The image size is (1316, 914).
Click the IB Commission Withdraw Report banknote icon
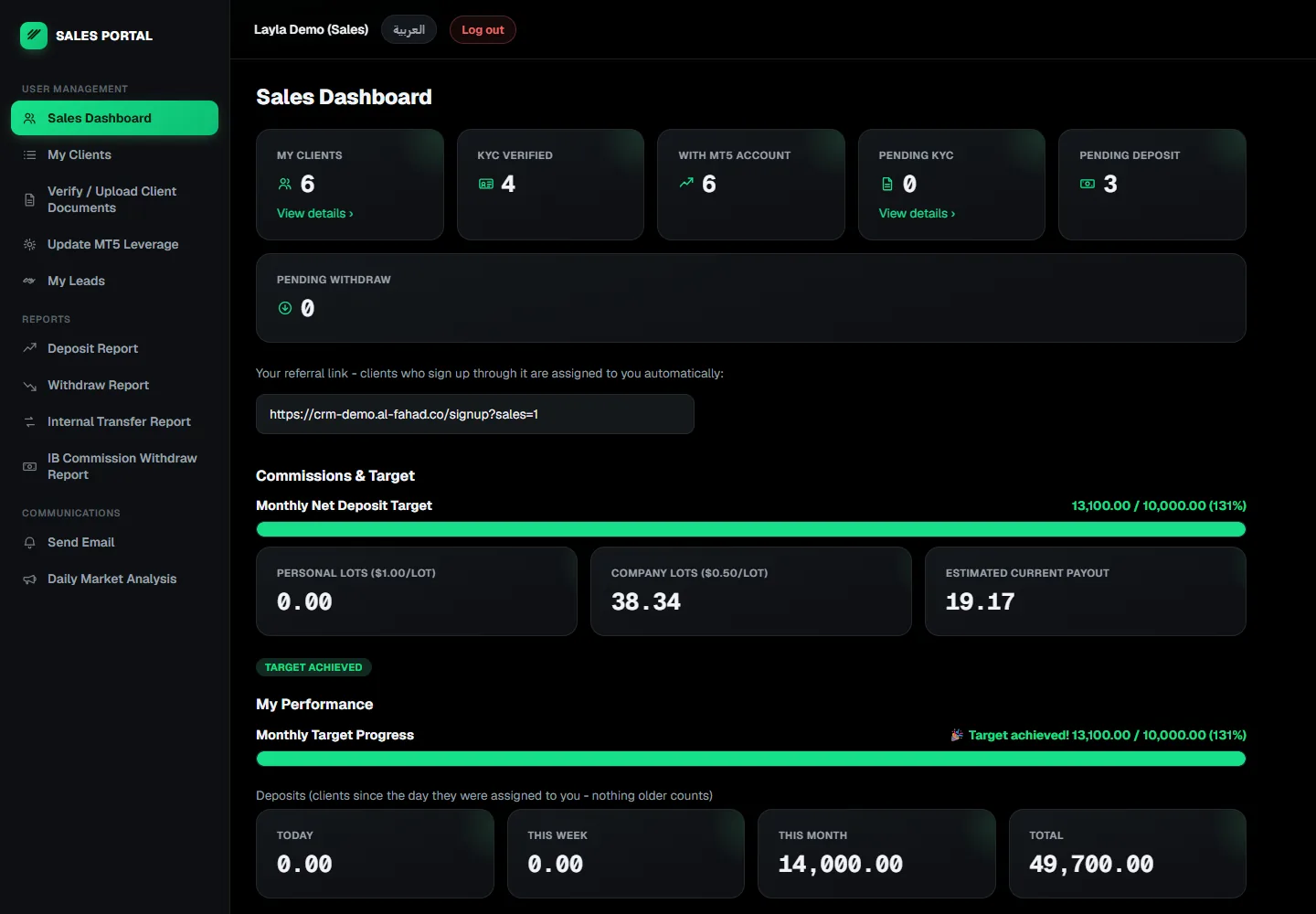pyautogui.click(x=29, y=466)
